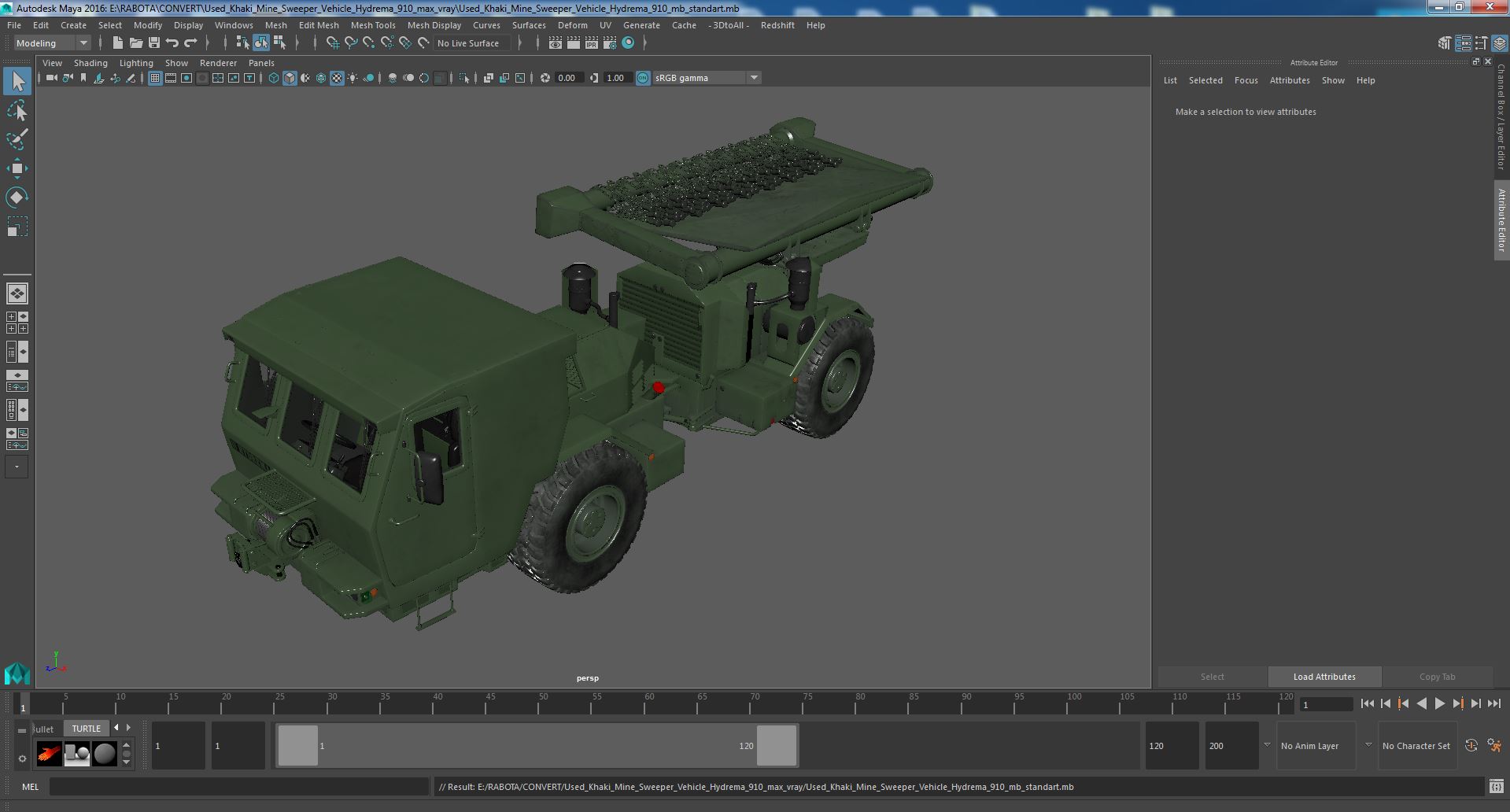
Task: Open the Script Editor icon at bottom right
Action: pos(1496,787)
